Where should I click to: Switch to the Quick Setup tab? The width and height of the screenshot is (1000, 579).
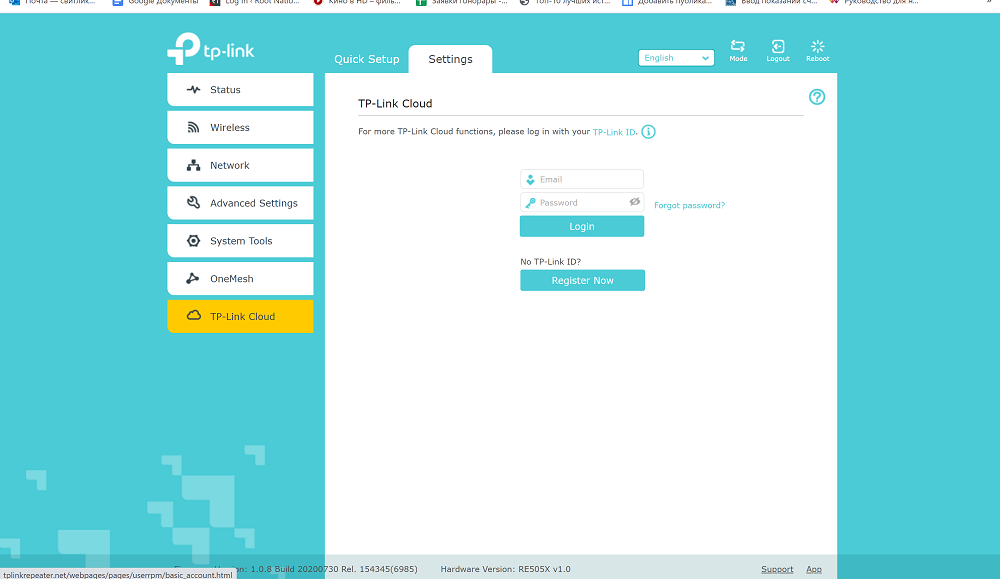tap(367, 59)
